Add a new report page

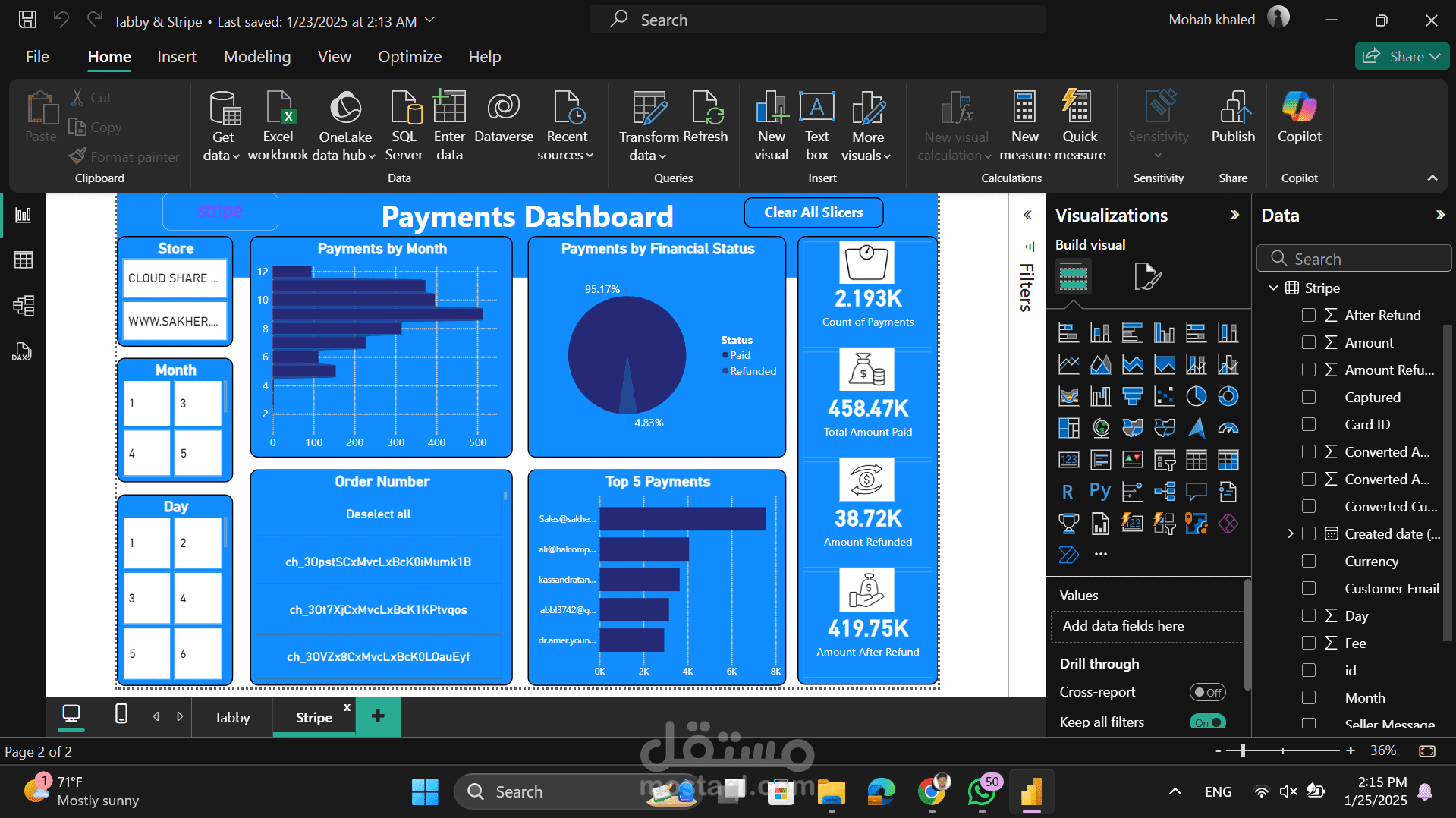click(x=378, y=716)
